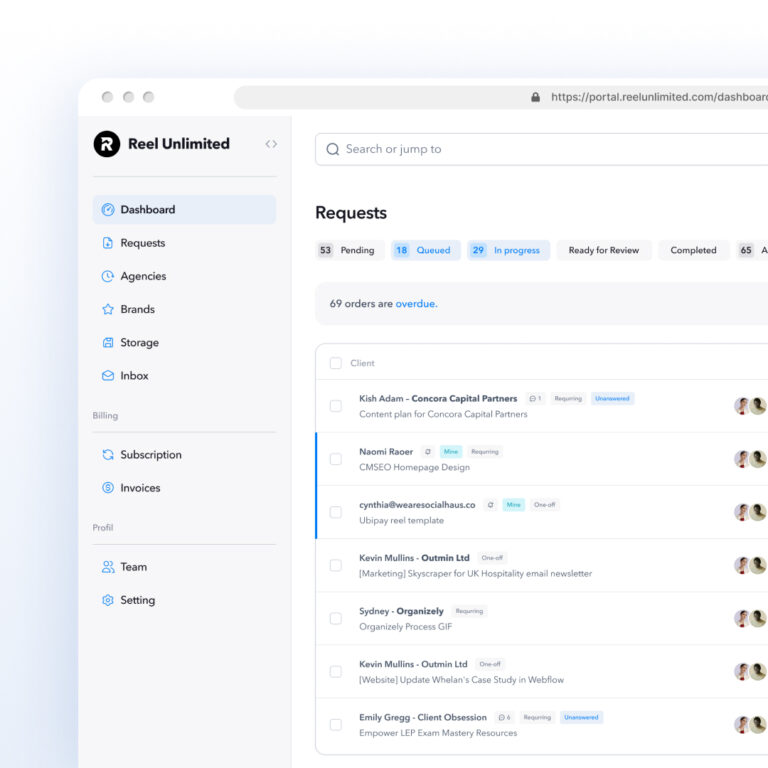Screen dimensions: 768x768
Task: Click the One-off badge on cynthia row
Action: tap(544, 505)
